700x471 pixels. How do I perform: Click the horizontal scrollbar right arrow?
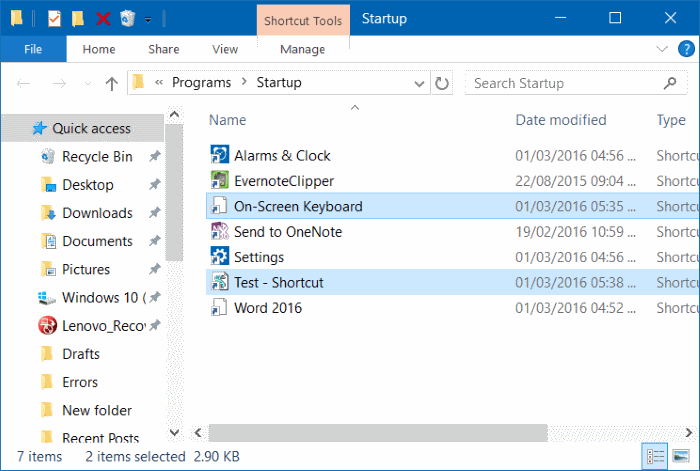[x=688, y=433]
